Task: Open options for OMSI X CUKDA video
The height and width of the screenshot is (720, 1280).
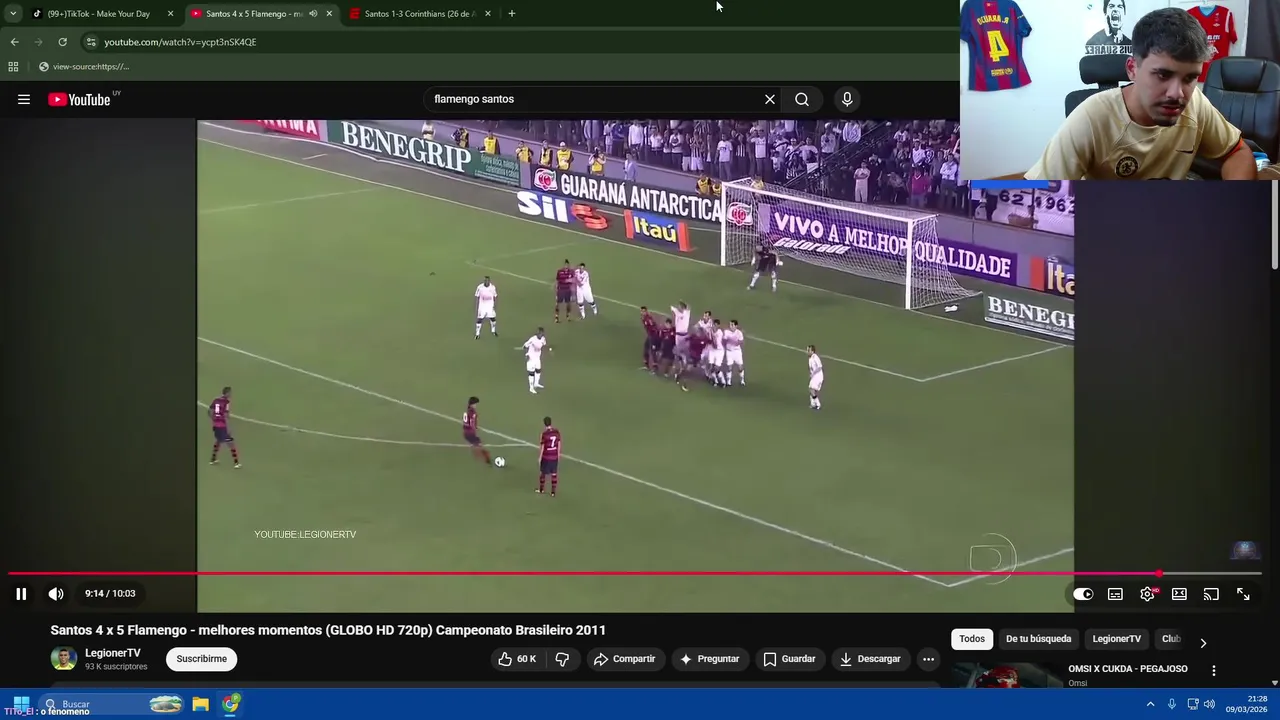Action: tap(1214, 671)
